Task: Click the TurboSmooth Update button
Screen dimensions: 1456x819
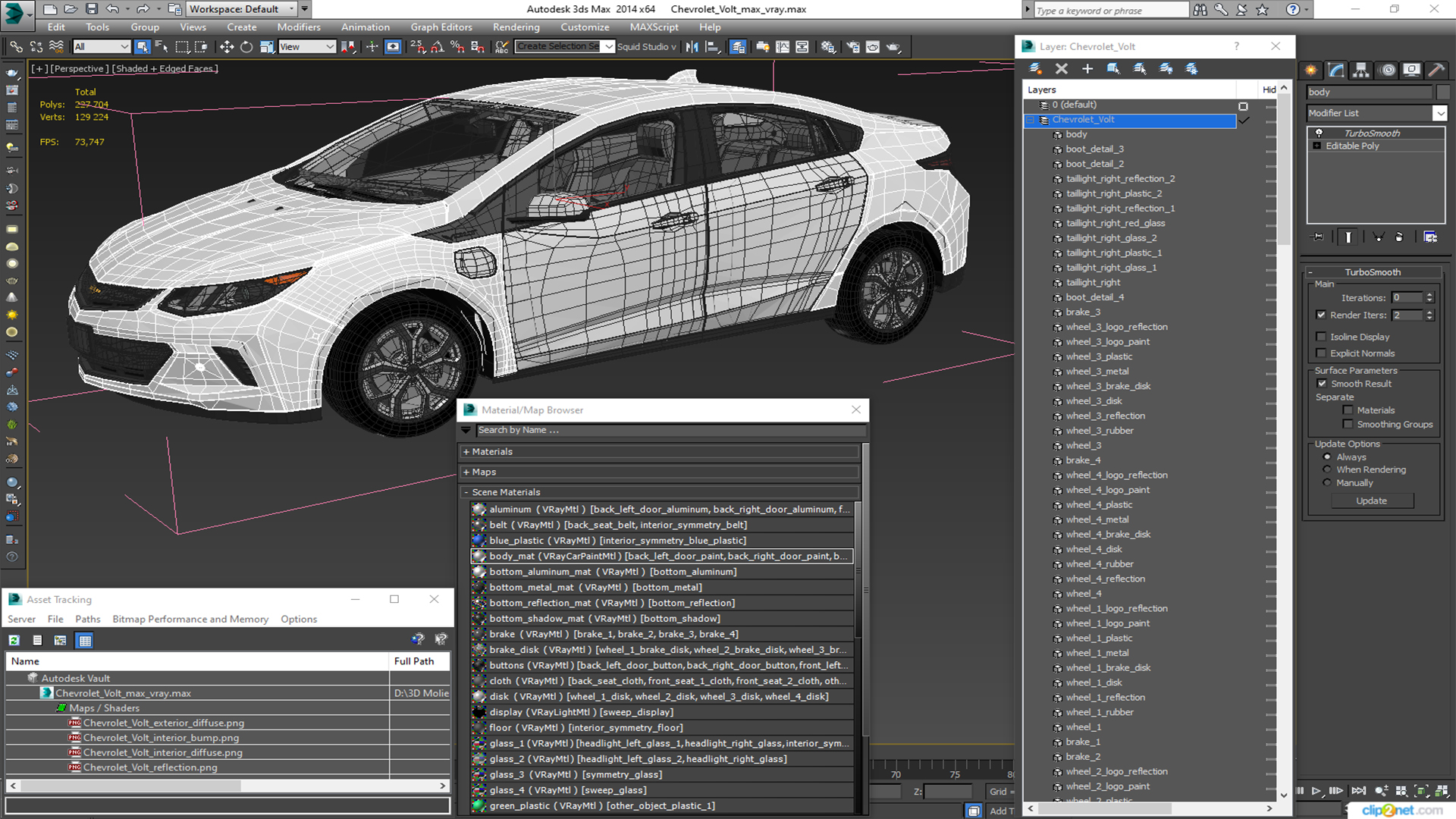Action: 1371,501
